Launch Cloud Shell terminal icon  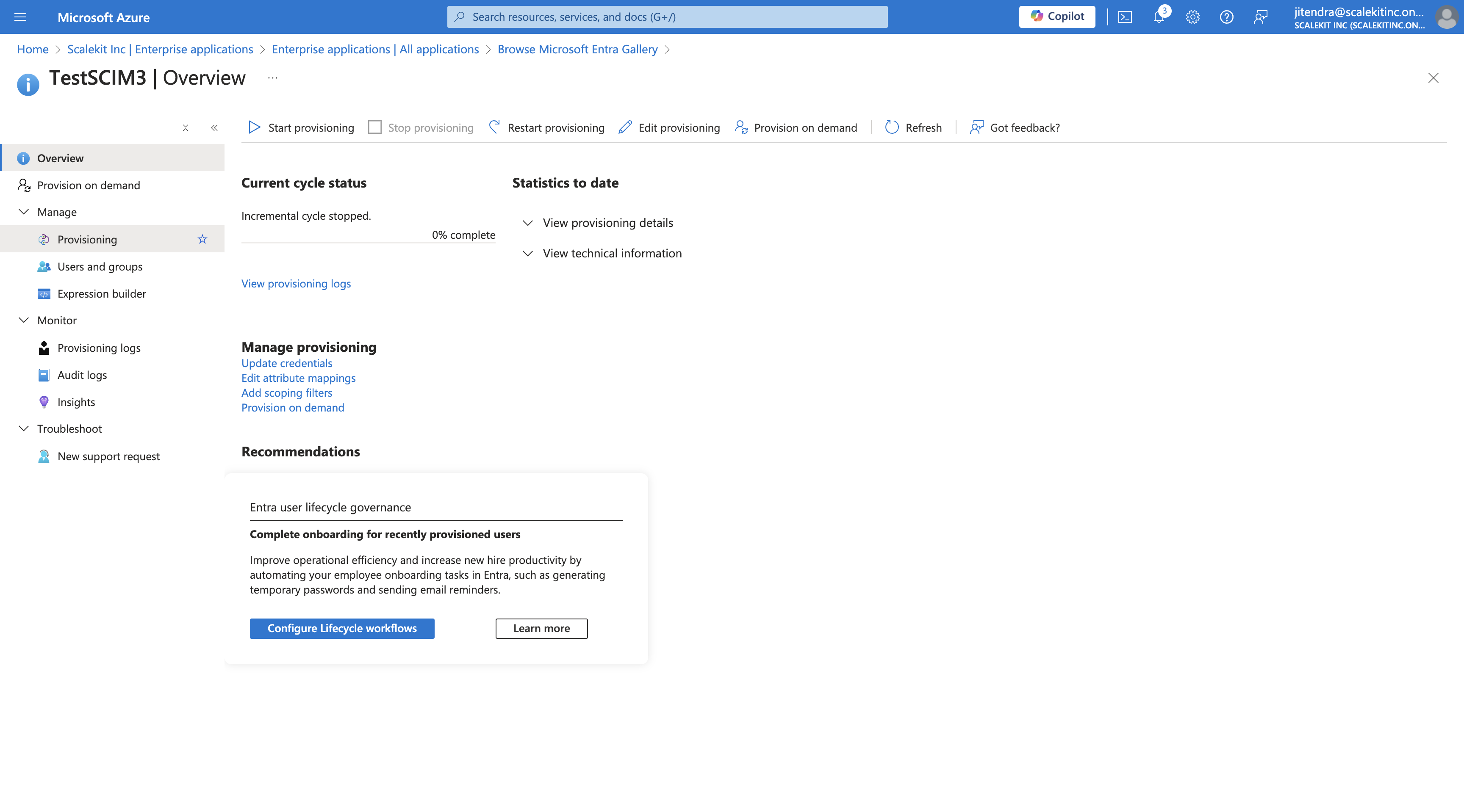[1125, 17]
